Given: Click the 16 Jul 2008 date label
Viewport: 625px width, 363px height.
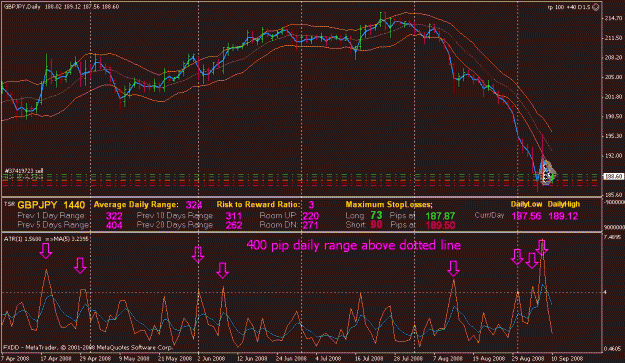Looking at the screenshot, I should [x=369, y=358].
